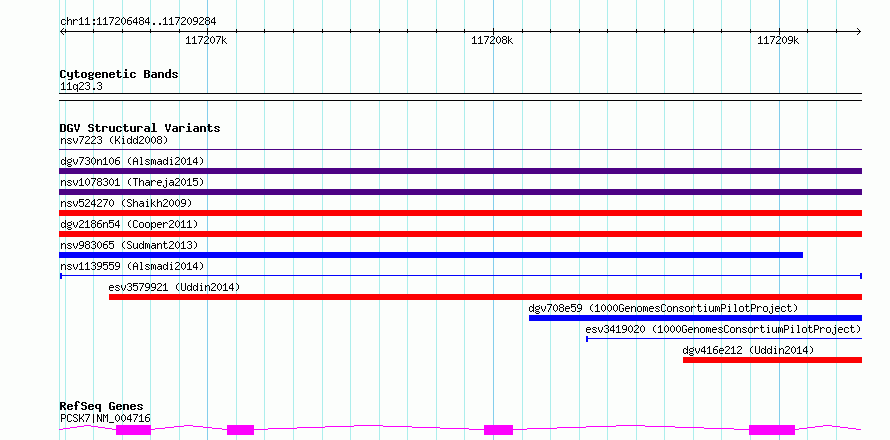Screen dimensions: 890x440
Task: Open the Cytogenetic Bands track title
Action: [119, 74]
